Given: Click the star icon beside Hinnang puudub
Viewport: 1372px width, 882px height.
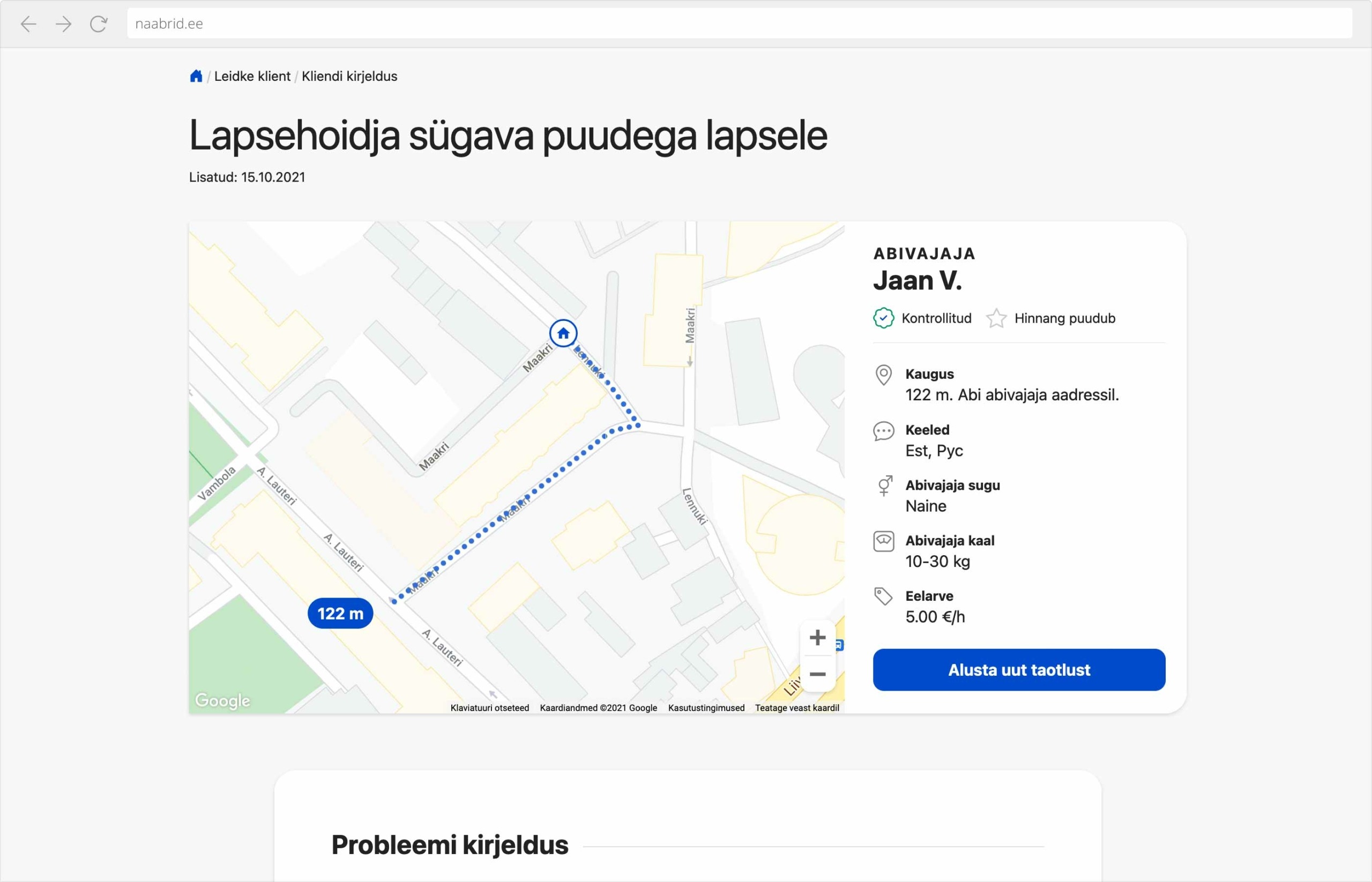Looking at the screenshot, I should 997,318.
